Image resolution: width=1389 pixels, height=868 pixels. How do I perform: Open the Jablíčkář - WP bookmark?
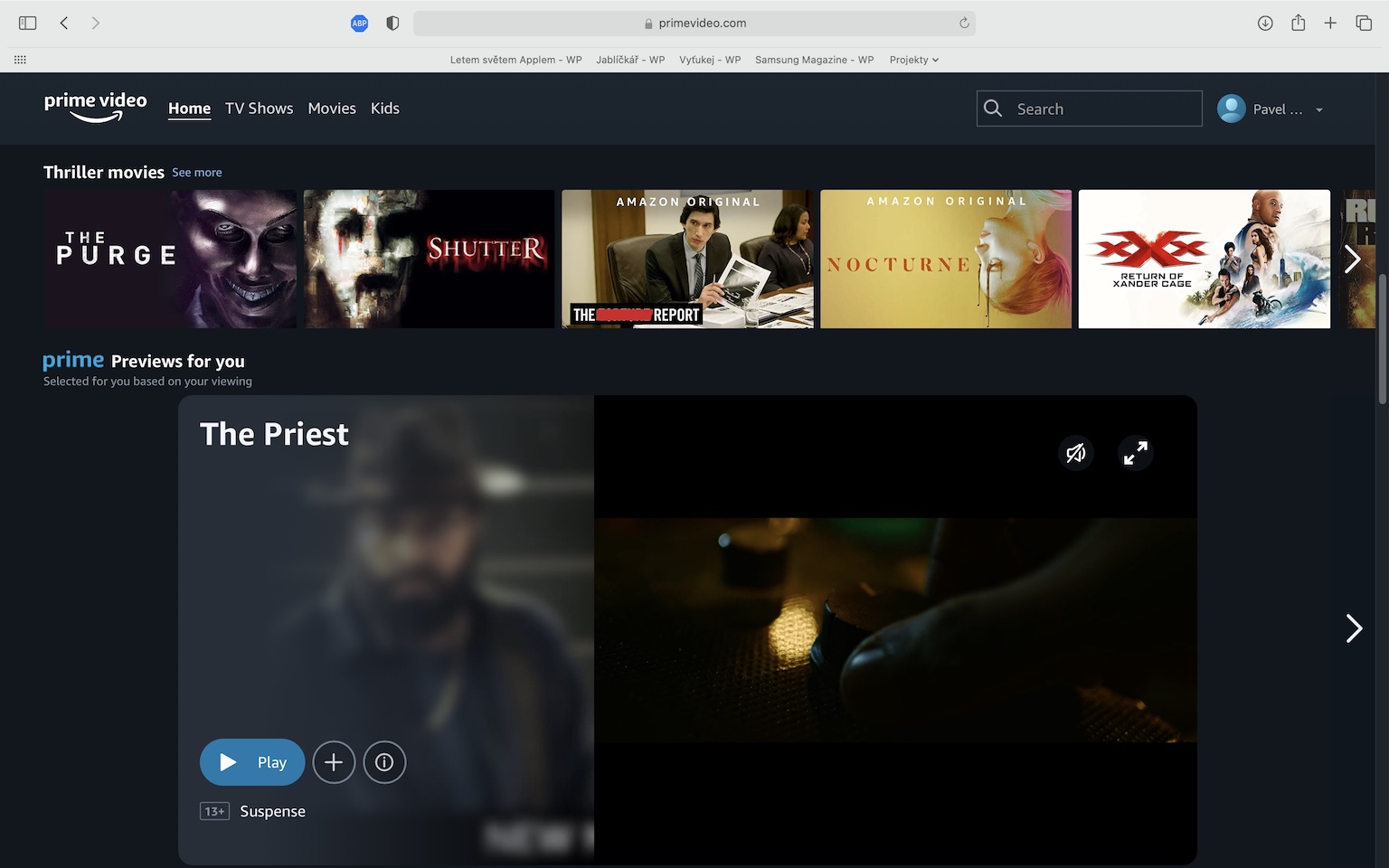630,60
